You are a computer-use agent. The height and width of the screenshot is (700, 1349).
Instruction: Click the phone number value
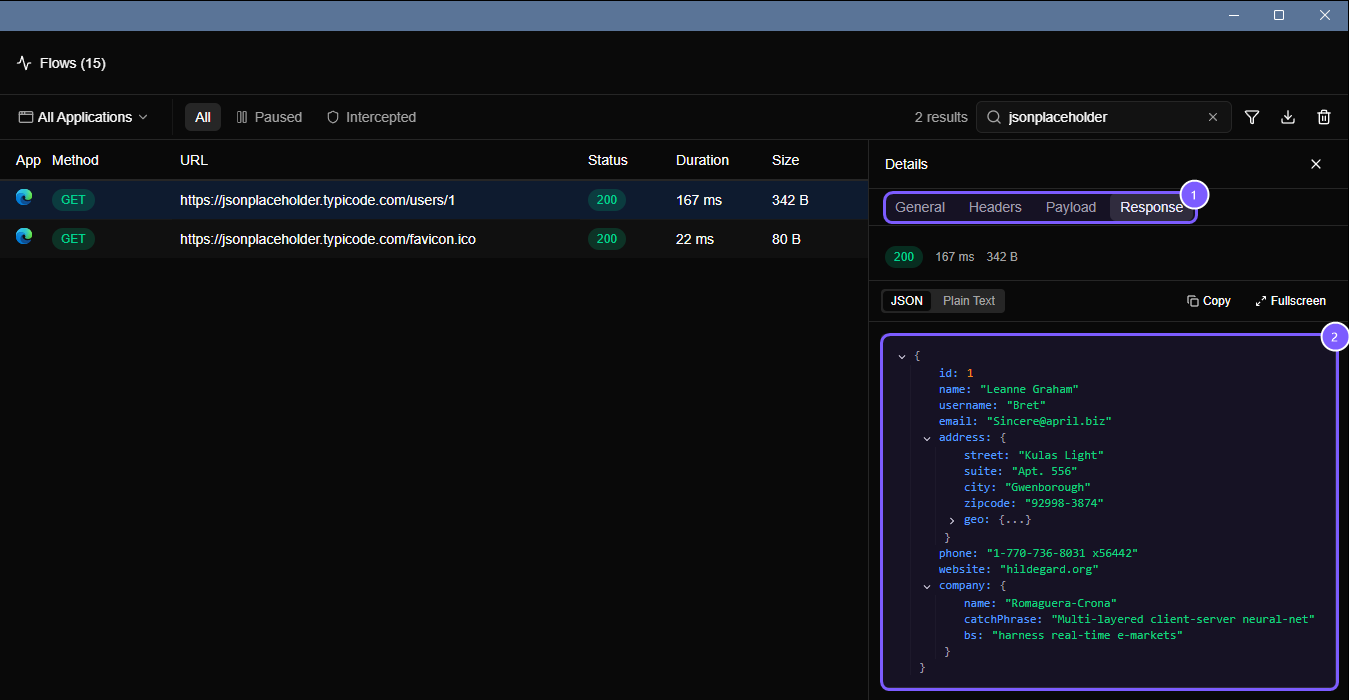pyautogui.click(x=1062, y=553)
